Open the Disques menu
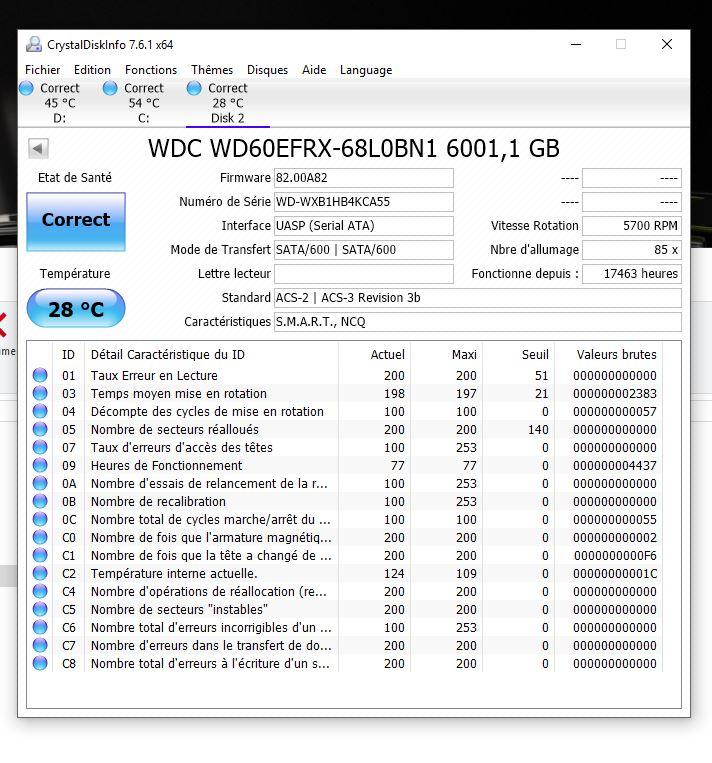 click(x=267, y=70)
